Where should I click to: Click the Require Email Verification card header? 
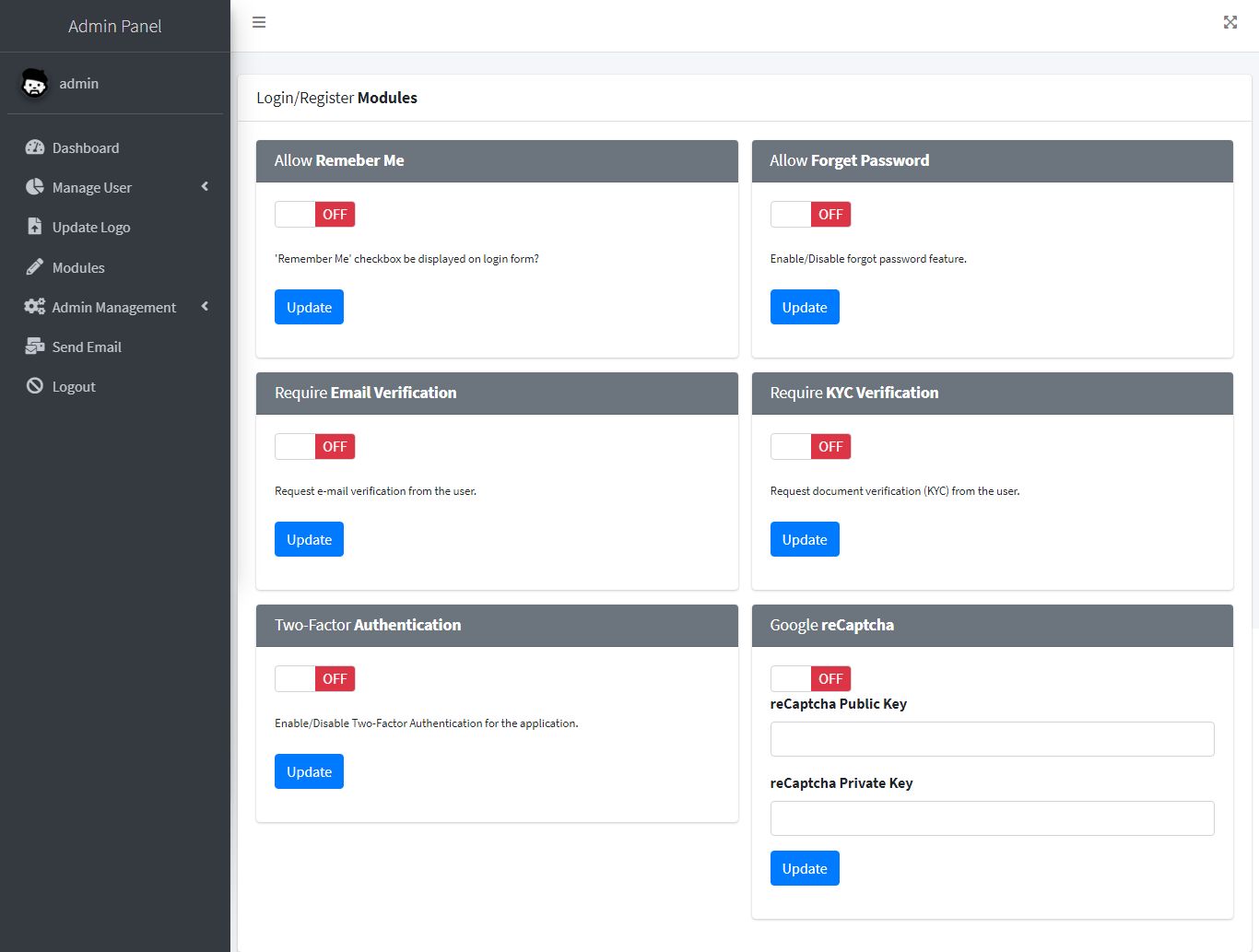click(x=497, y=393)
